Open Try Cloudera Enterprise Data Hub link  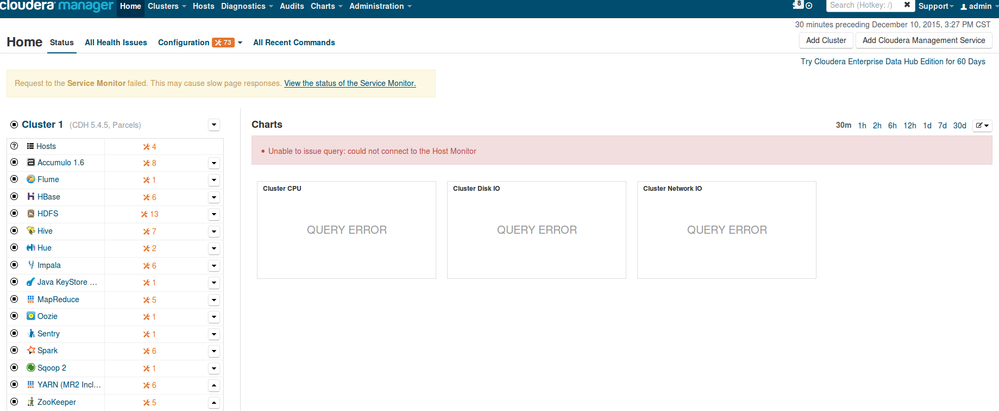coord(893,62)
